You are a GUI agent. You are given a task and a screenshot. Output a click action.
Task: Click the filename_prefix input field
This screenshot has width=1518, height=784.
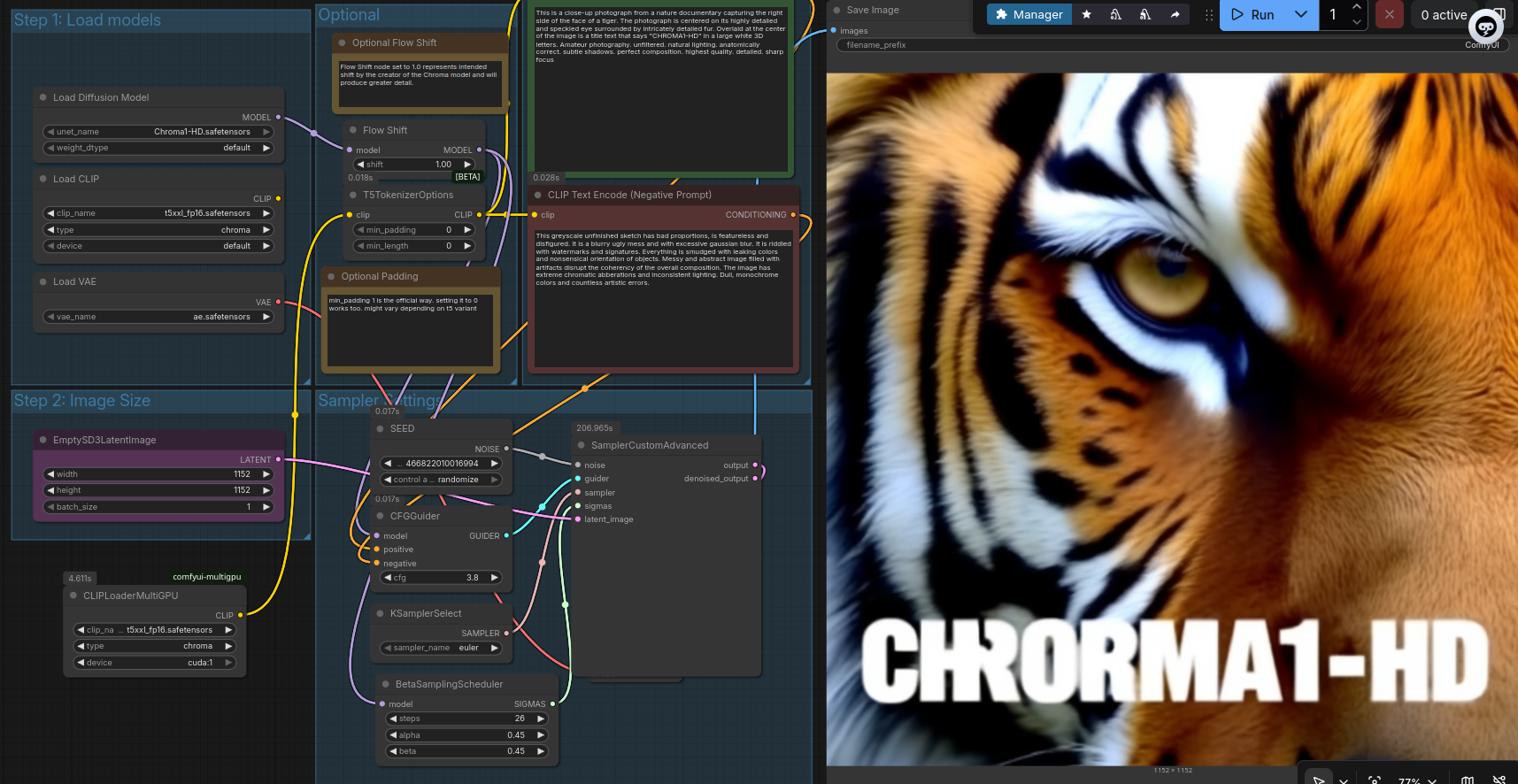1172,45
